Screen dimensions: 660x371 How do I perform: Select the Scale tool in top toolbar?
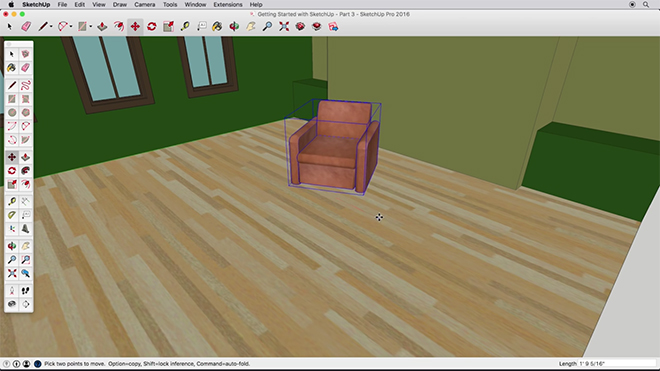[x=168, y=27]
